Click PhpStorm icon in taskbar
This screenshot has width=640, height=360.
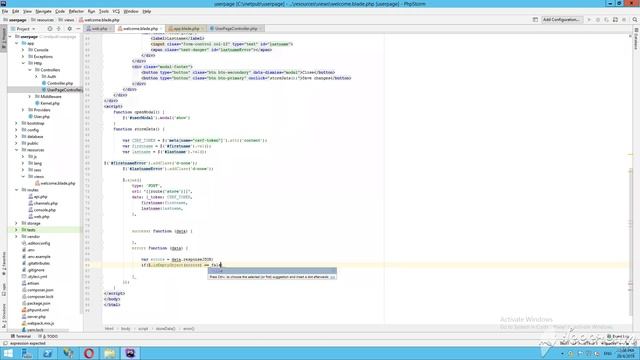pyautogui.click(x=130, y=353)
